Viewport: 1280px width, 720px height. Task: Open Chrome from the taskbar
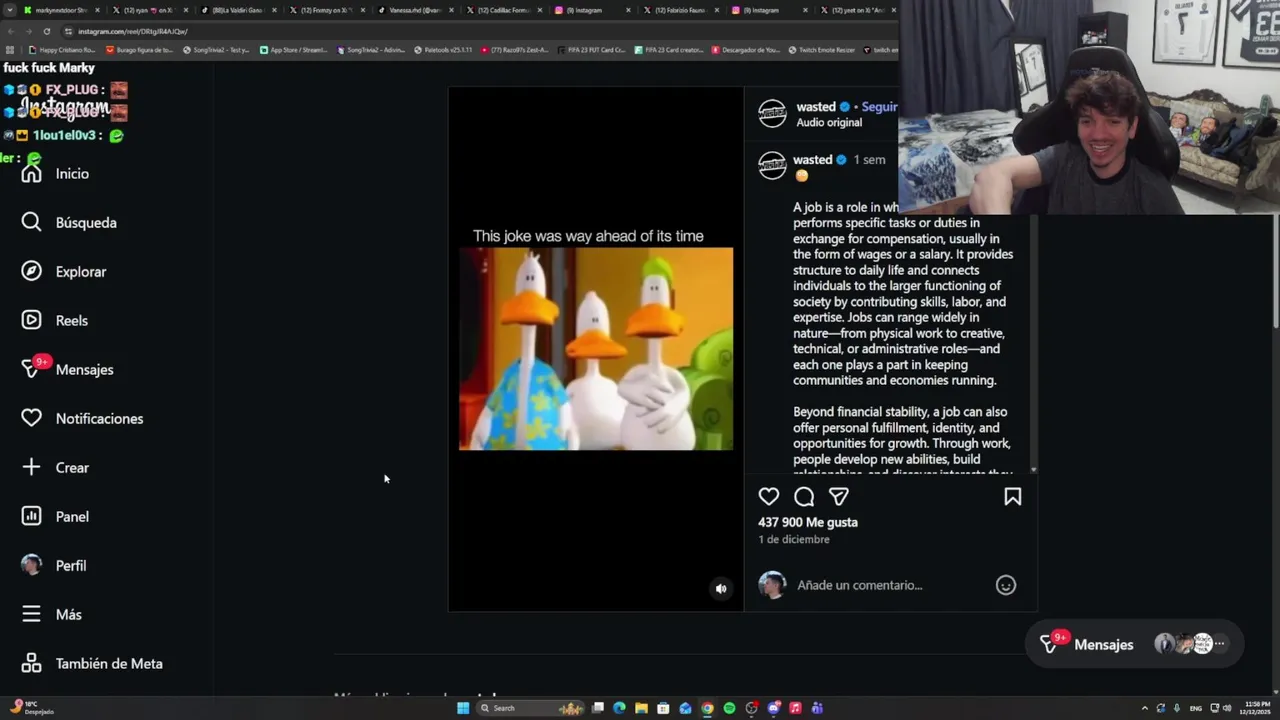(x=707, y=708)
